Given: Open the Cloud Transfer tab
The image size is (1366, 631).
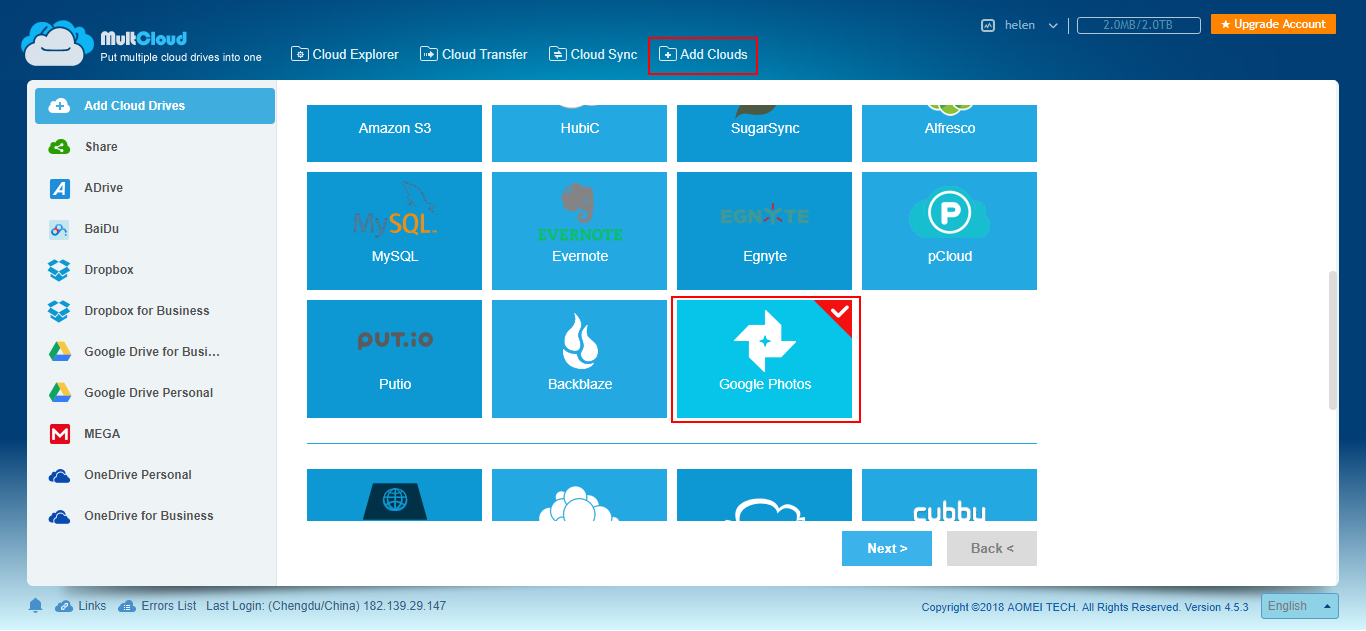Looking at the screenshot, I should [x=474, y=55].
